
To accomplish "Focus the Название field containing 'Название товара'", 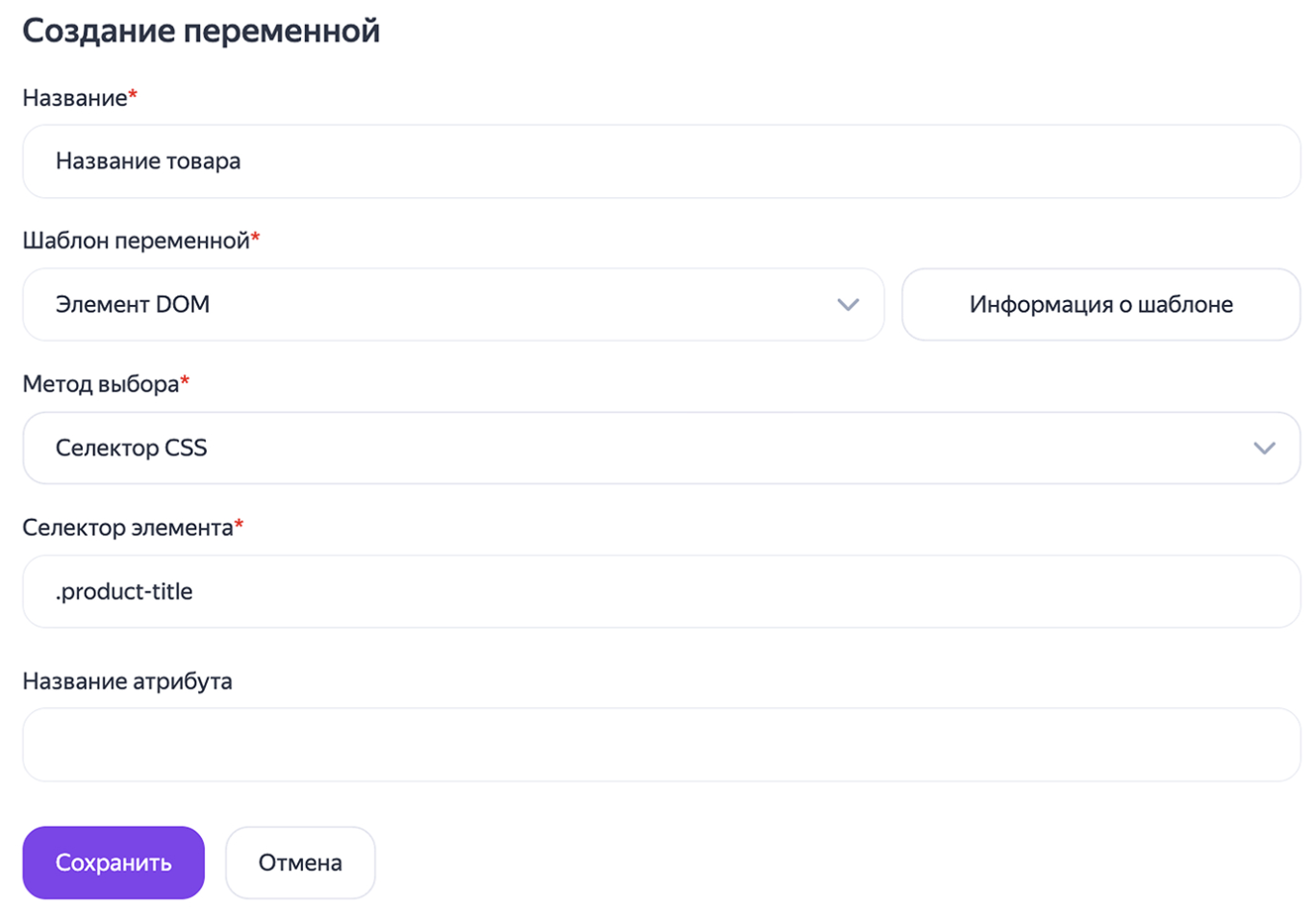I will 660,162.
